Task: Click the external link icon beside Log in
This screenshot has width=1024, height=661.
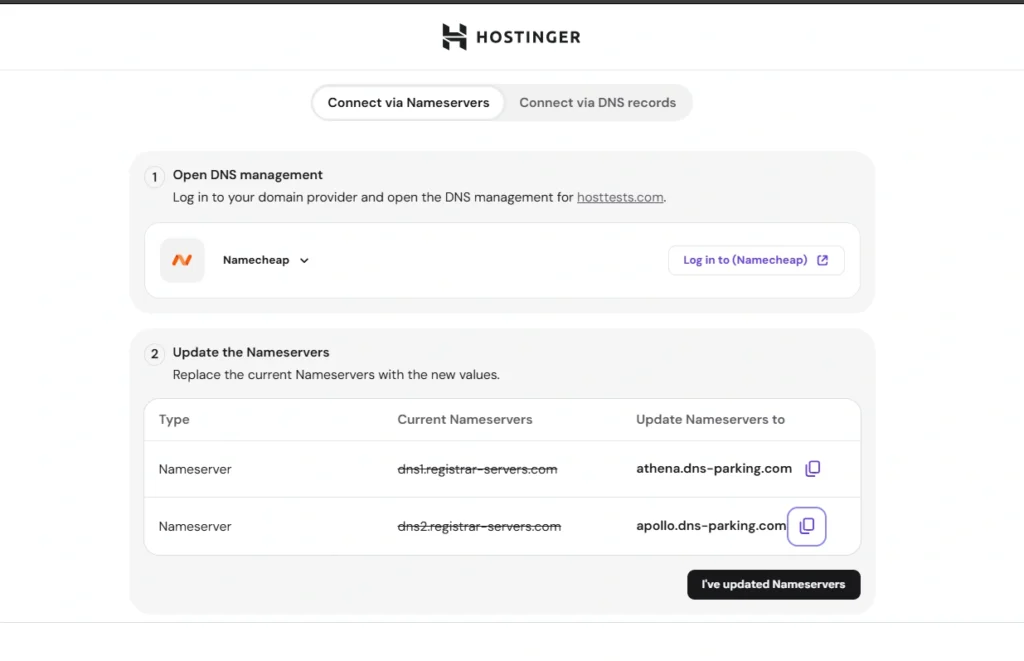Action: (823, 260)
